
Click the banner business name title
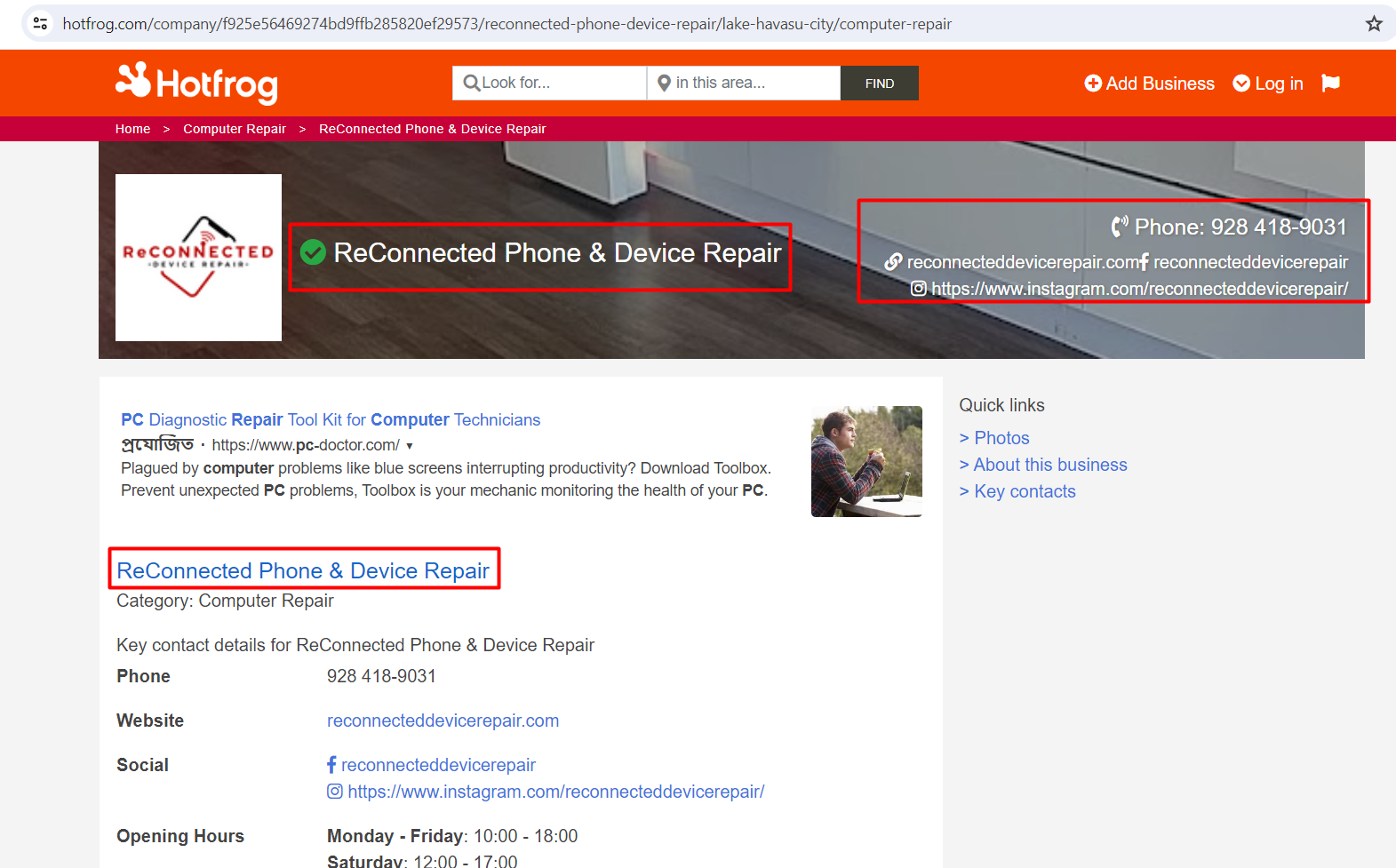point(557,253)
